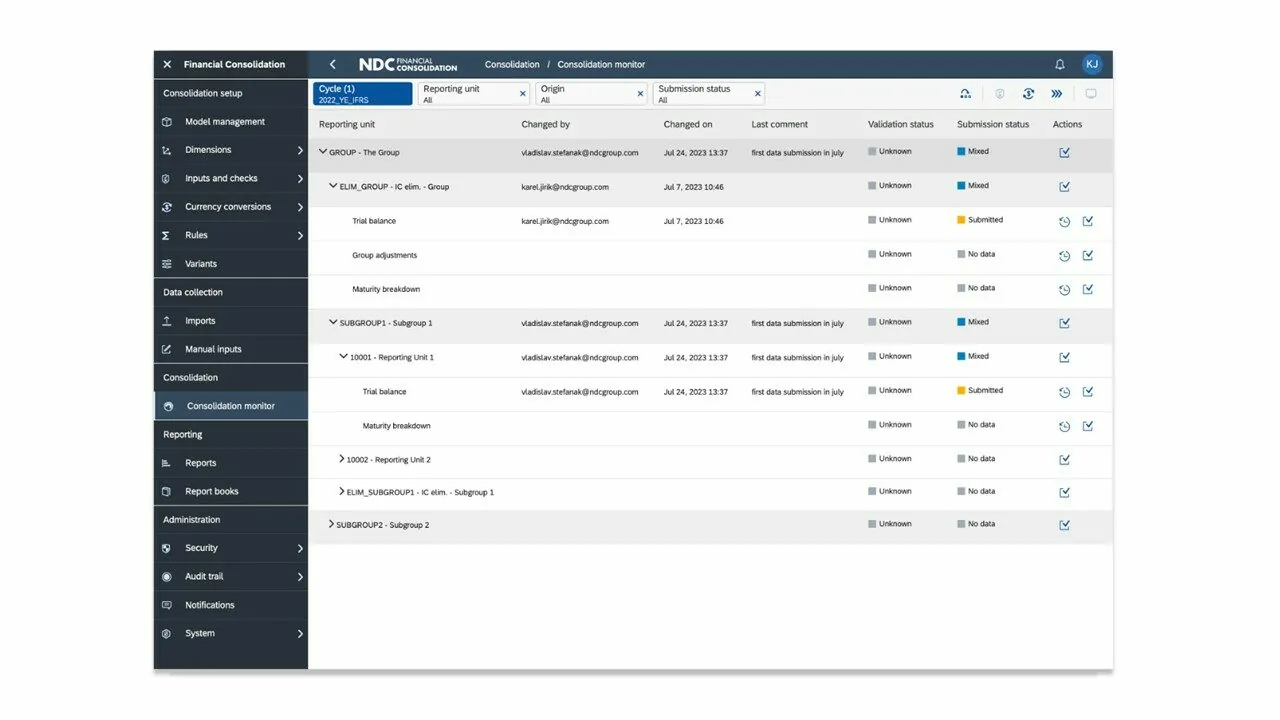Open the KJ user avatar in the top bar
This screenshot has width=1280, height=720.
pyautogui.click(x=1091, y=63)
